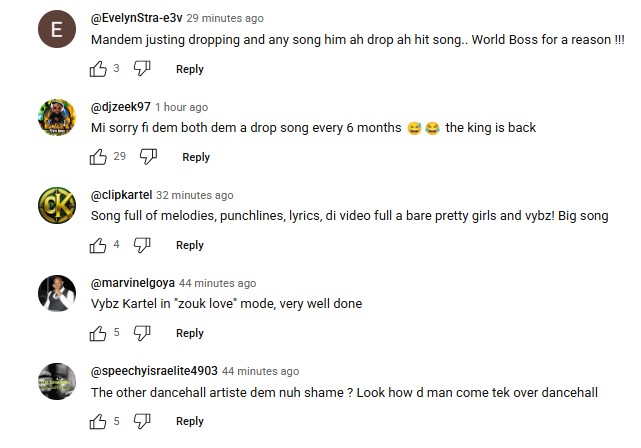Open the @EvelynStra-e3v channel link
The width and height of the screenshot is (641, 448).
[136, 19]
